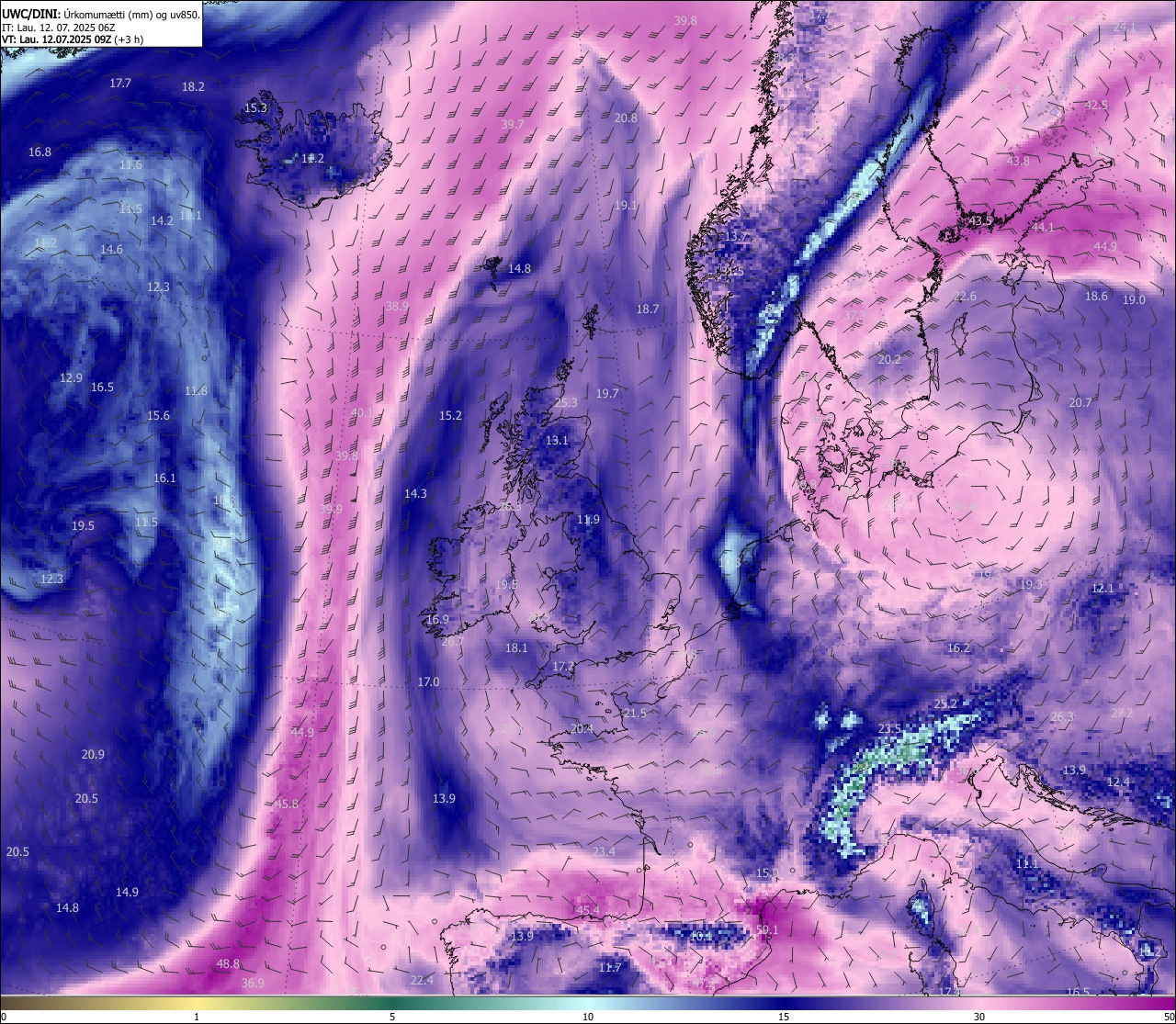The width and height of the screenshot is (1176, 1024).
Task: Click the 12.4 value label
Action: (1118, 782)
